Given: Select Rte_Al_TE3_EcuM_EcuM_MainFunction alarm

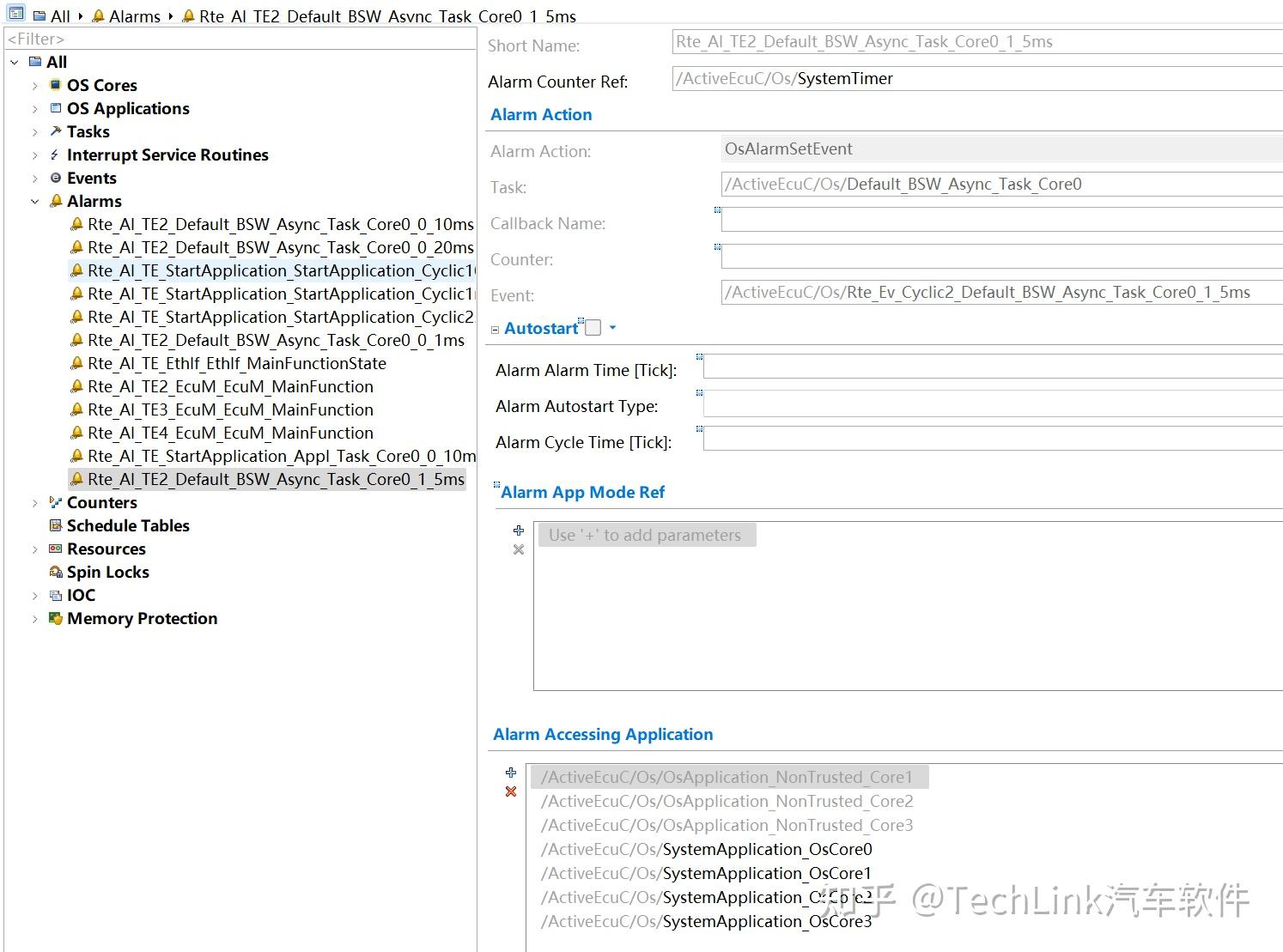Looking at the screenshot, I should pyautogui.click(x=230, y=409).
